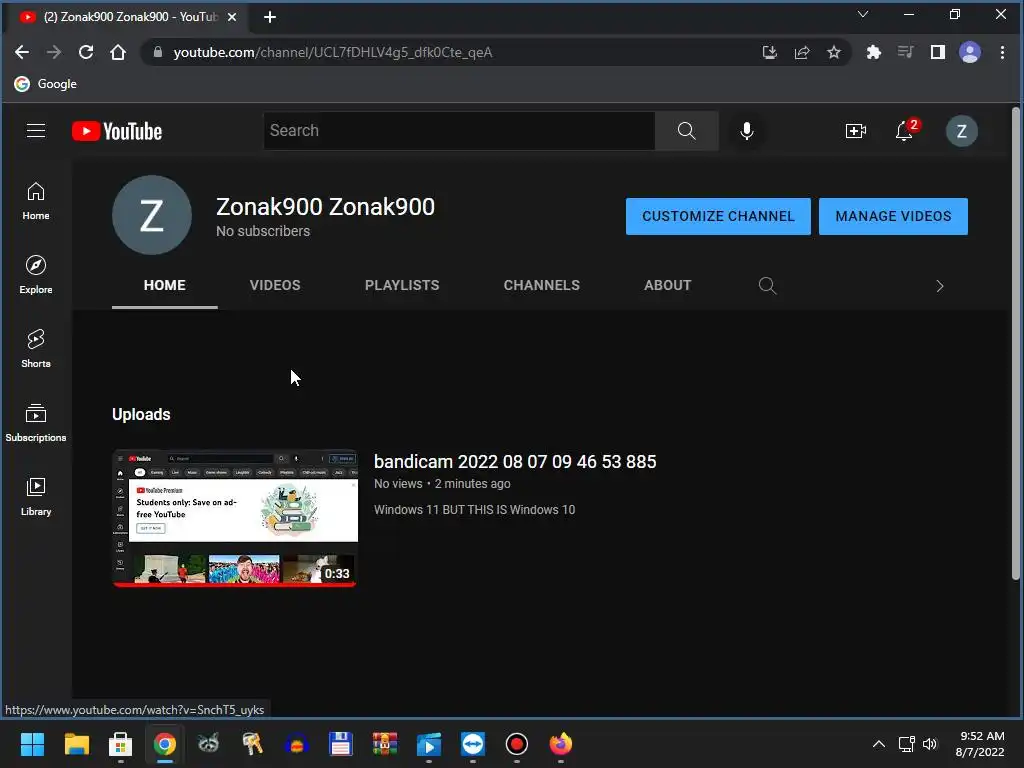The height and width of the screenshot is (768, 1024).
Task: Open Subscriptions in the sidebar
Action: pos(36,423)
